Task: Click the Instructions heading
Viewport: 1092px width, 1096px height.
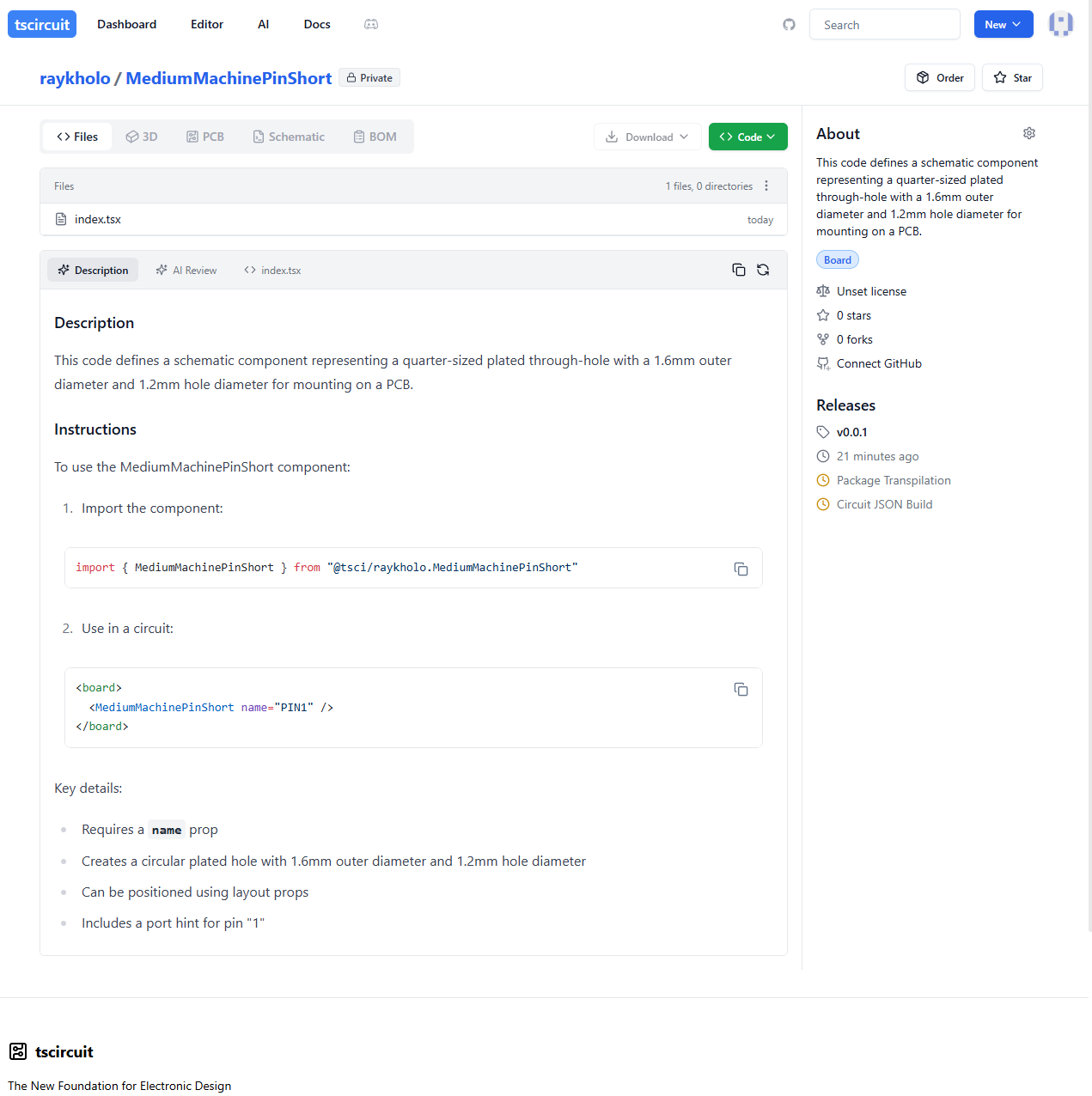Action: coord(95,429)
